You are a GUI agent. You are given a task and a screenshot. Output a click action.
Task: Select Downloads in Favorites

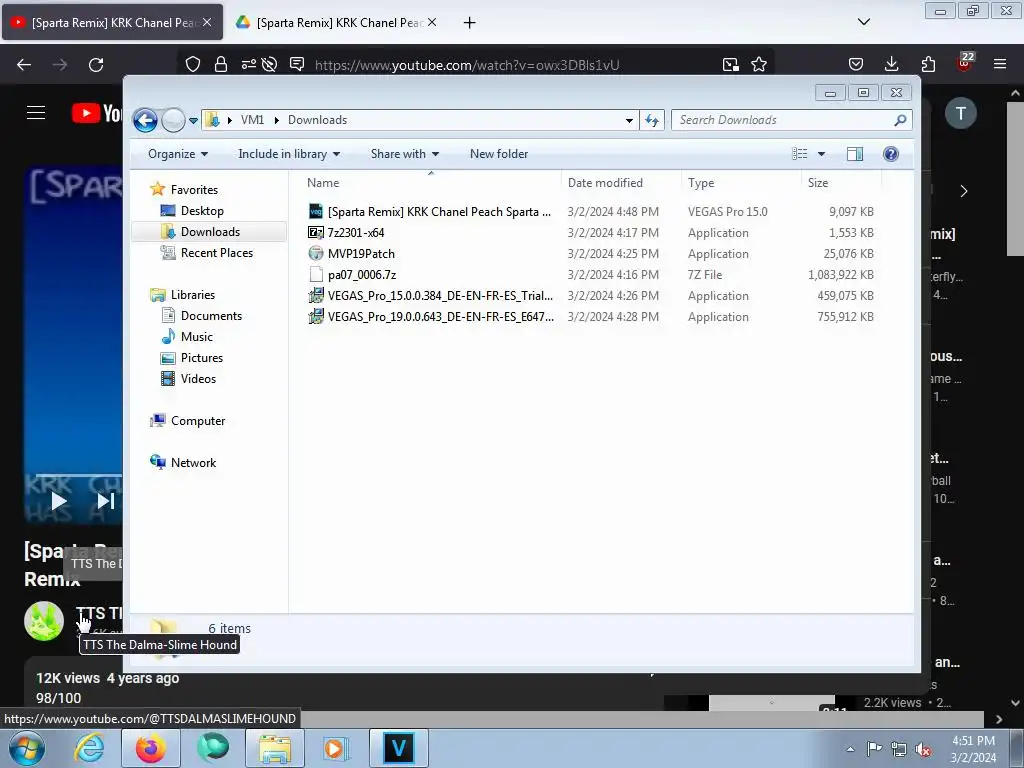(x=210, y=232)
